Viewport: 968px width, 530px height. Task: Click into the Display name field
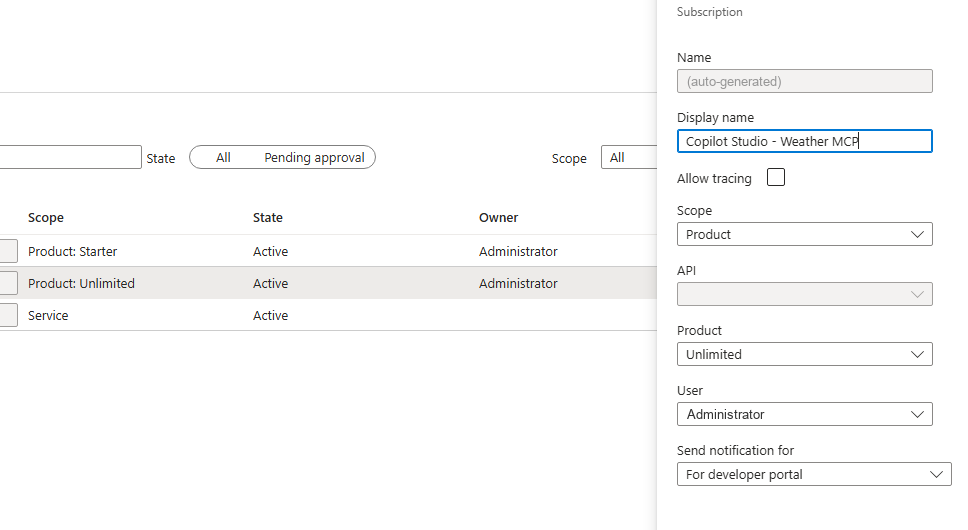point(804,141)
